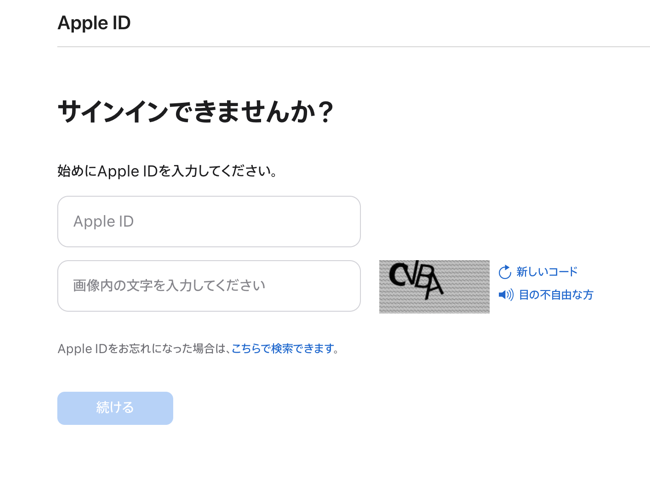This screenshot has width=650, height=490.
Task: Click the Apple ID header title
Action: pyautogui.click(x=94, y=23)
